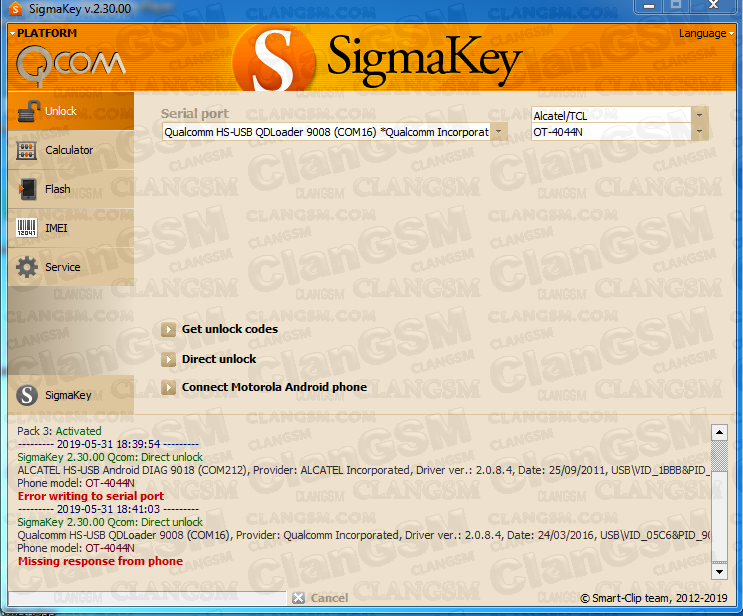Image resolution: width=743 pixels, height=616 pixels.
Task: Click the SigmaKey title bar app icon
Action: pyautogui.click(x=16, y=9)
